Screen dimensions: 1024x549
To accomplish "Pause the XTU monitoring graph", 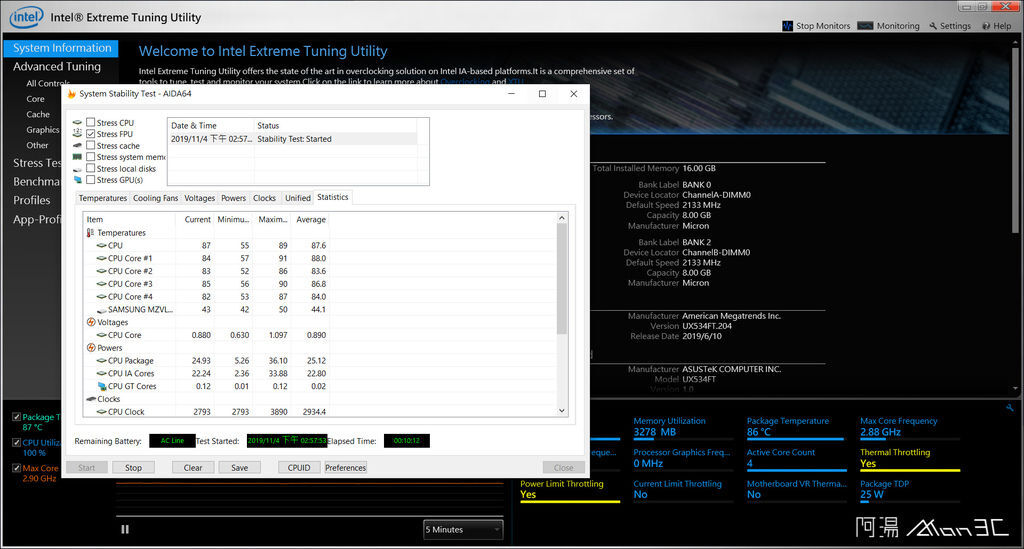I will 125,529.
